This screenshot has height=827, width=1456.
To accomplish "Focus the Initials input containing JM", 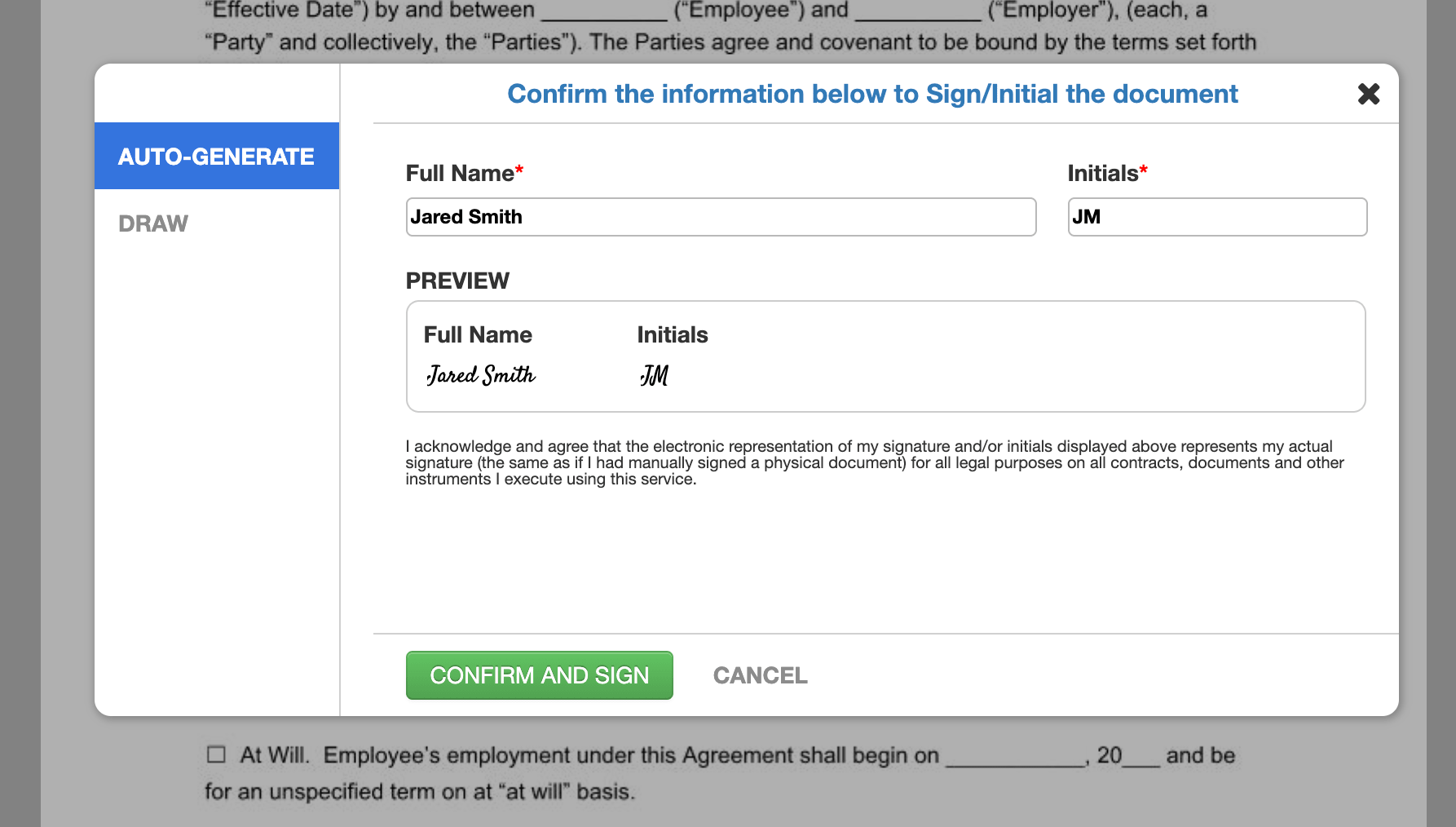I will 1216,217.
